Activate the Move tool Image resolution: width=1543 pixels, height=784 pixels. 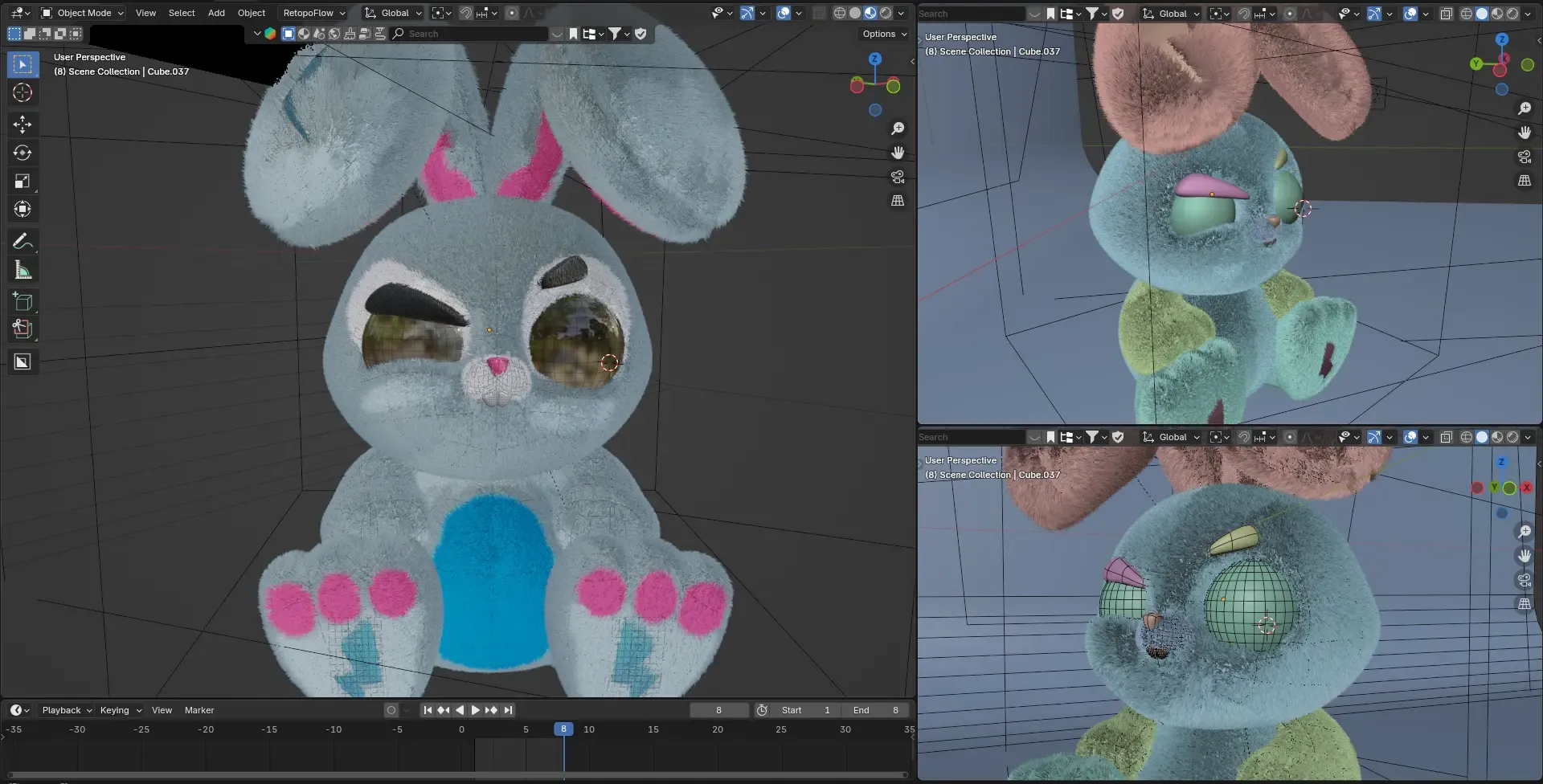23,124
